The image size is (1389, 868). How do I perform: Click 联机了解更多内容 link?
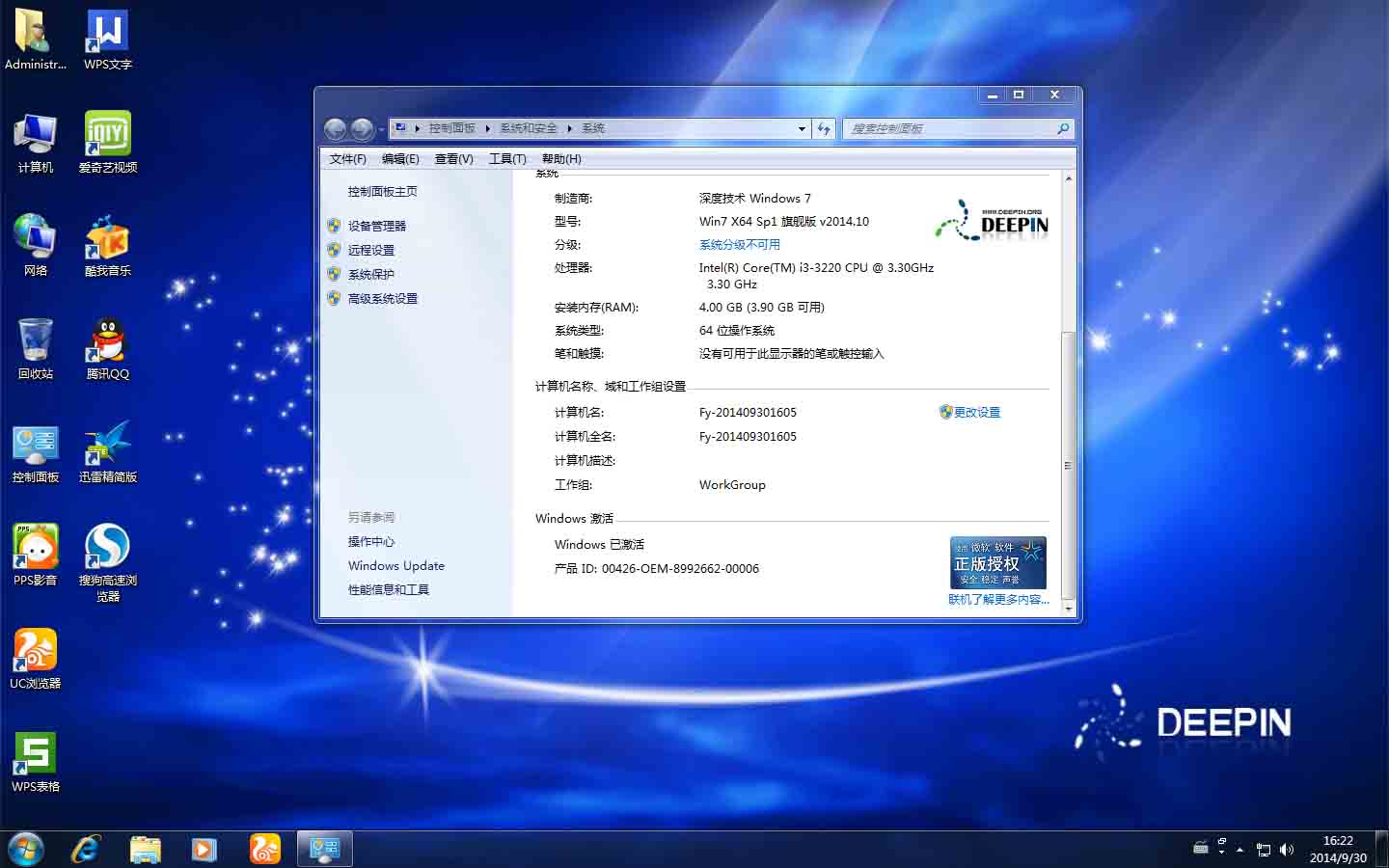(998, 600)
